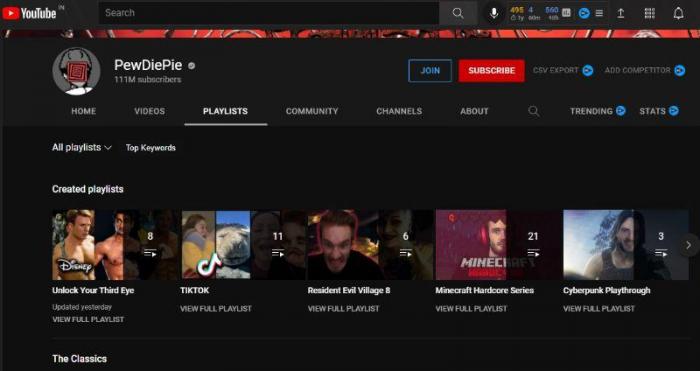Click the search magnifier button
The image size is (700, 371).
pyautogui.click(x=458, y=13)
